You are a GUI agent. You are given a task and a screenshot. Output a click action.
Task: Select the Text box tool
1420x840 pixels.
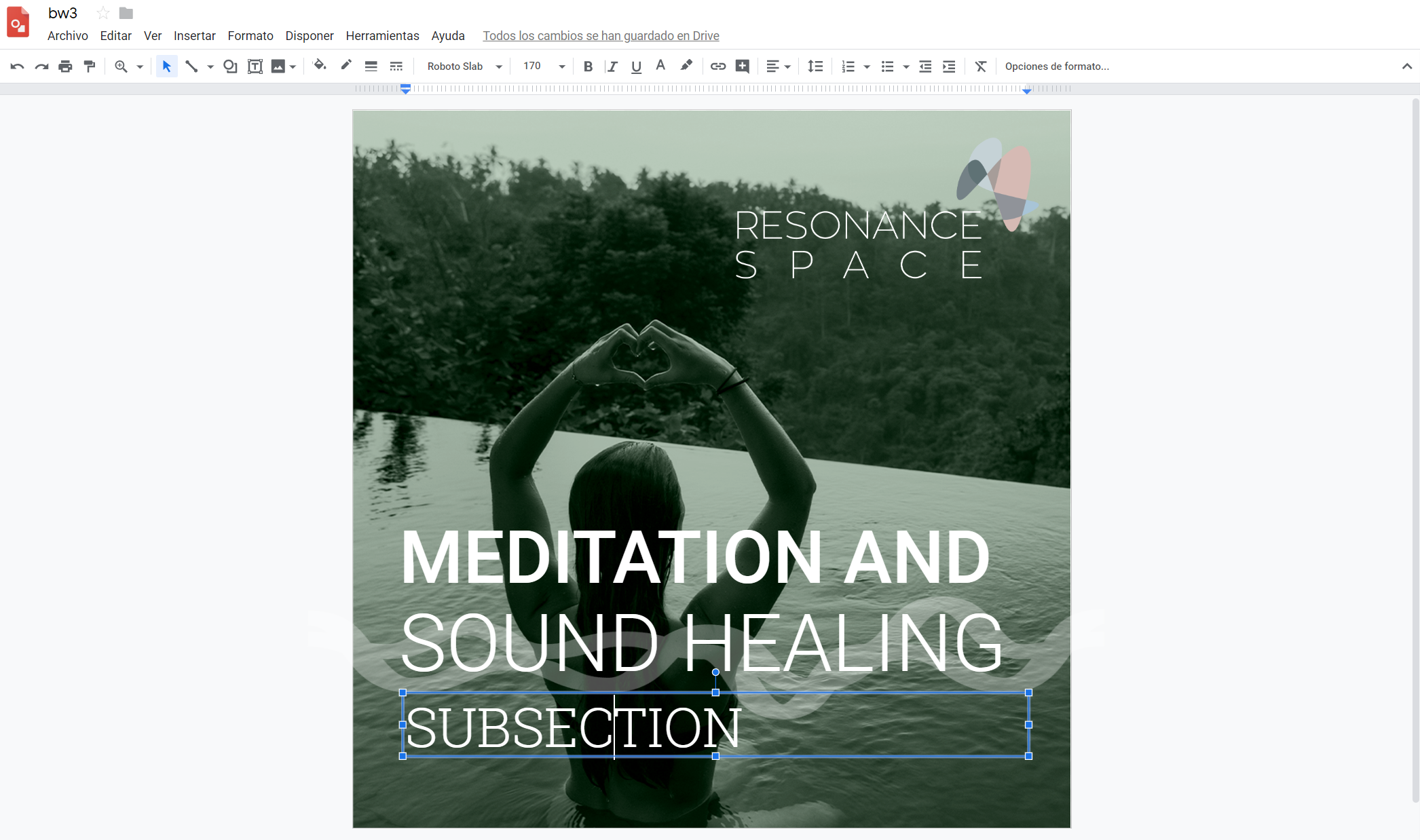tap(255, 66)
